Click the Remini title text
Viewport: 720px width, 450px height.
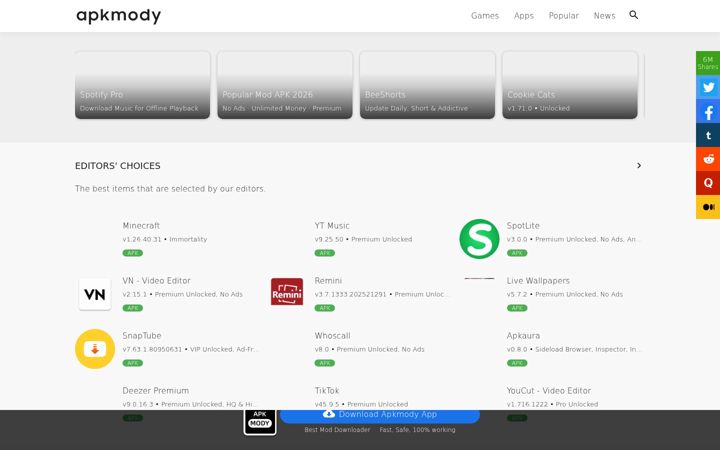[x=328, y=281]
